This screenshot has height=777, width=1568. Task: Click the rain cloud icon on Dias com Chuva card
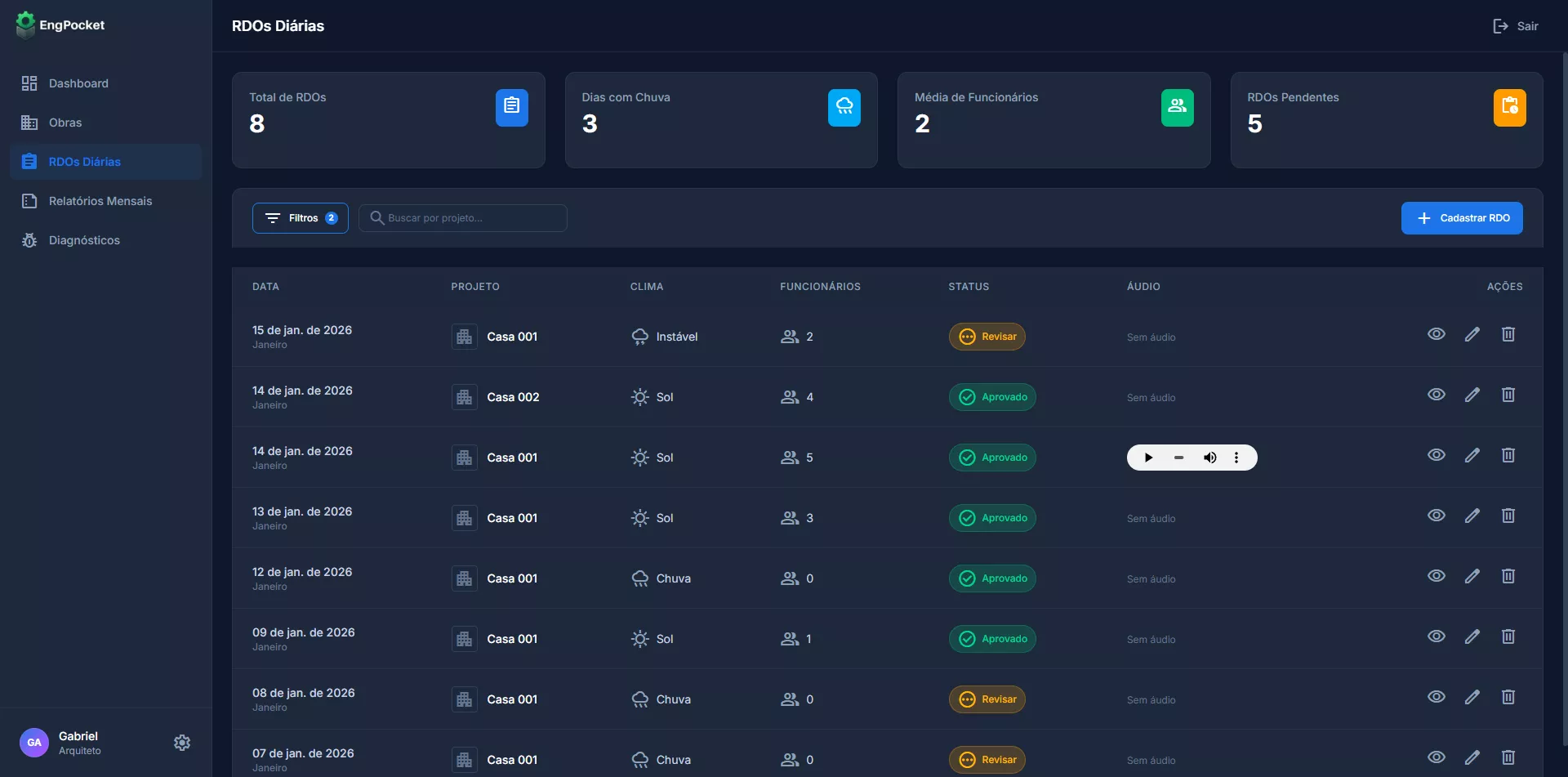[x=844, y=107]
